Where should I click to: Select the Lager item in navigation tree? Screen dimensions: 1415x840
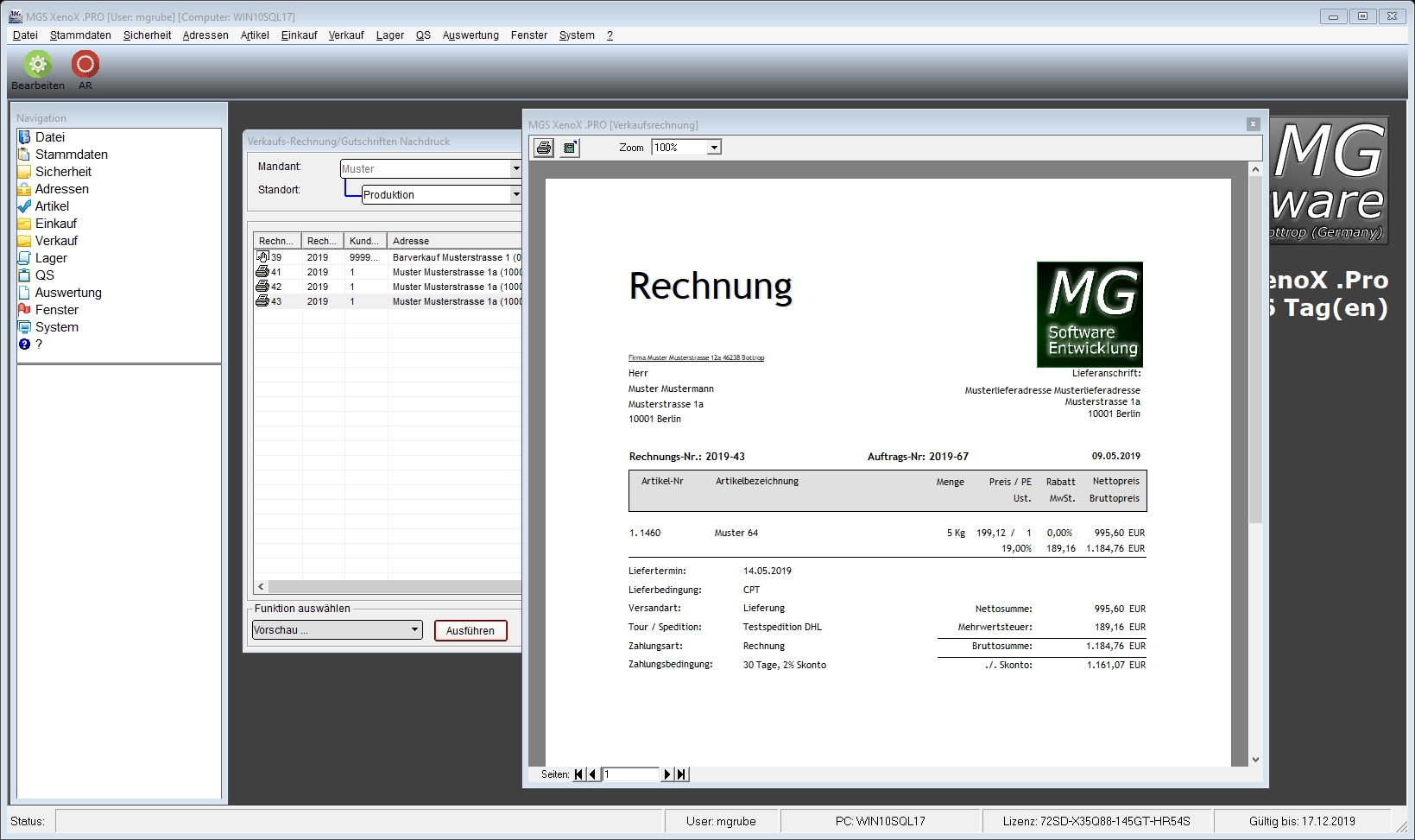[x=51, y=258]
